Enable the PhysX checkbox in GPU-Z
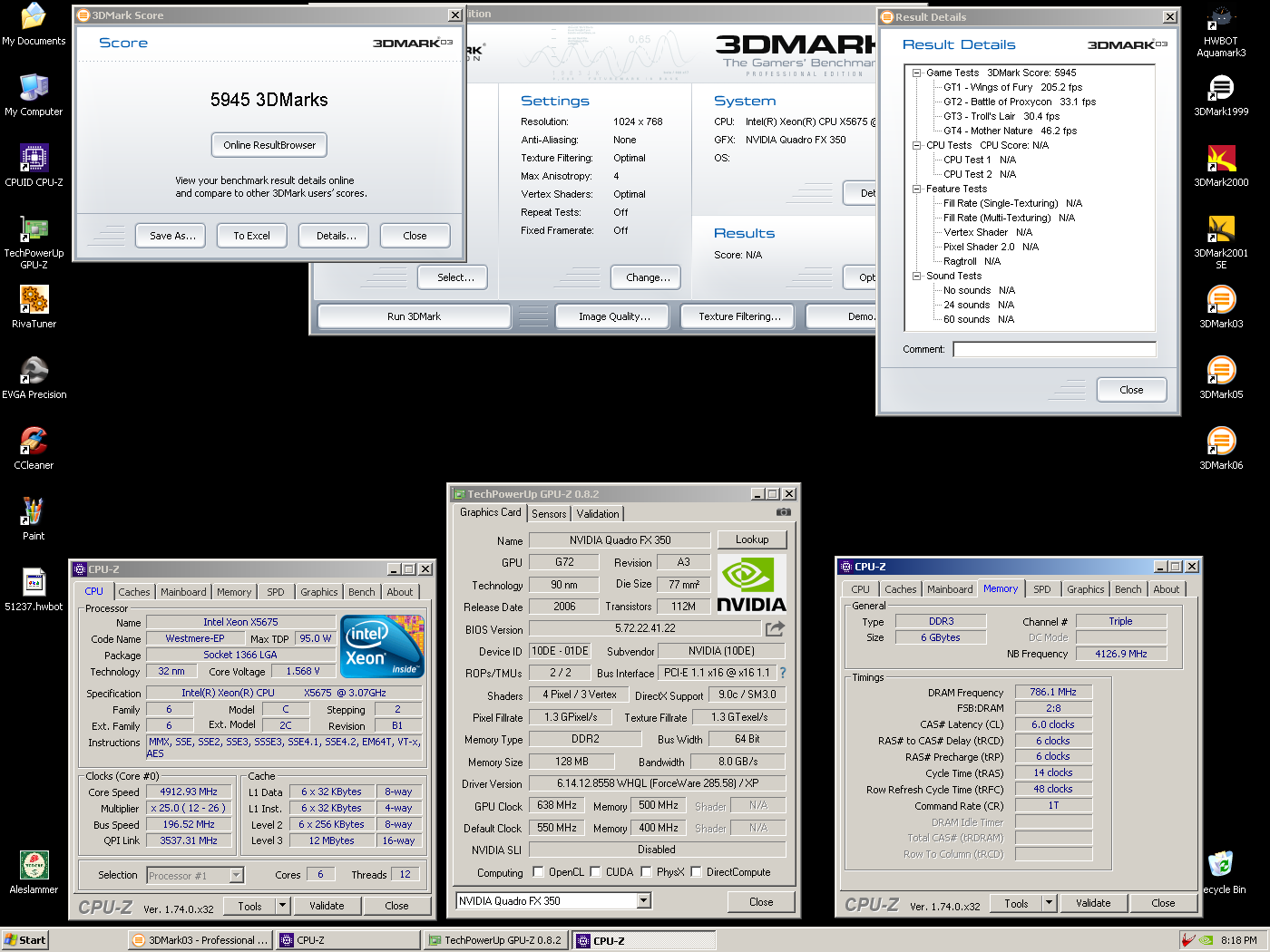The width and height of the screenshot is (1270, 952). click(x=647, y=872)
